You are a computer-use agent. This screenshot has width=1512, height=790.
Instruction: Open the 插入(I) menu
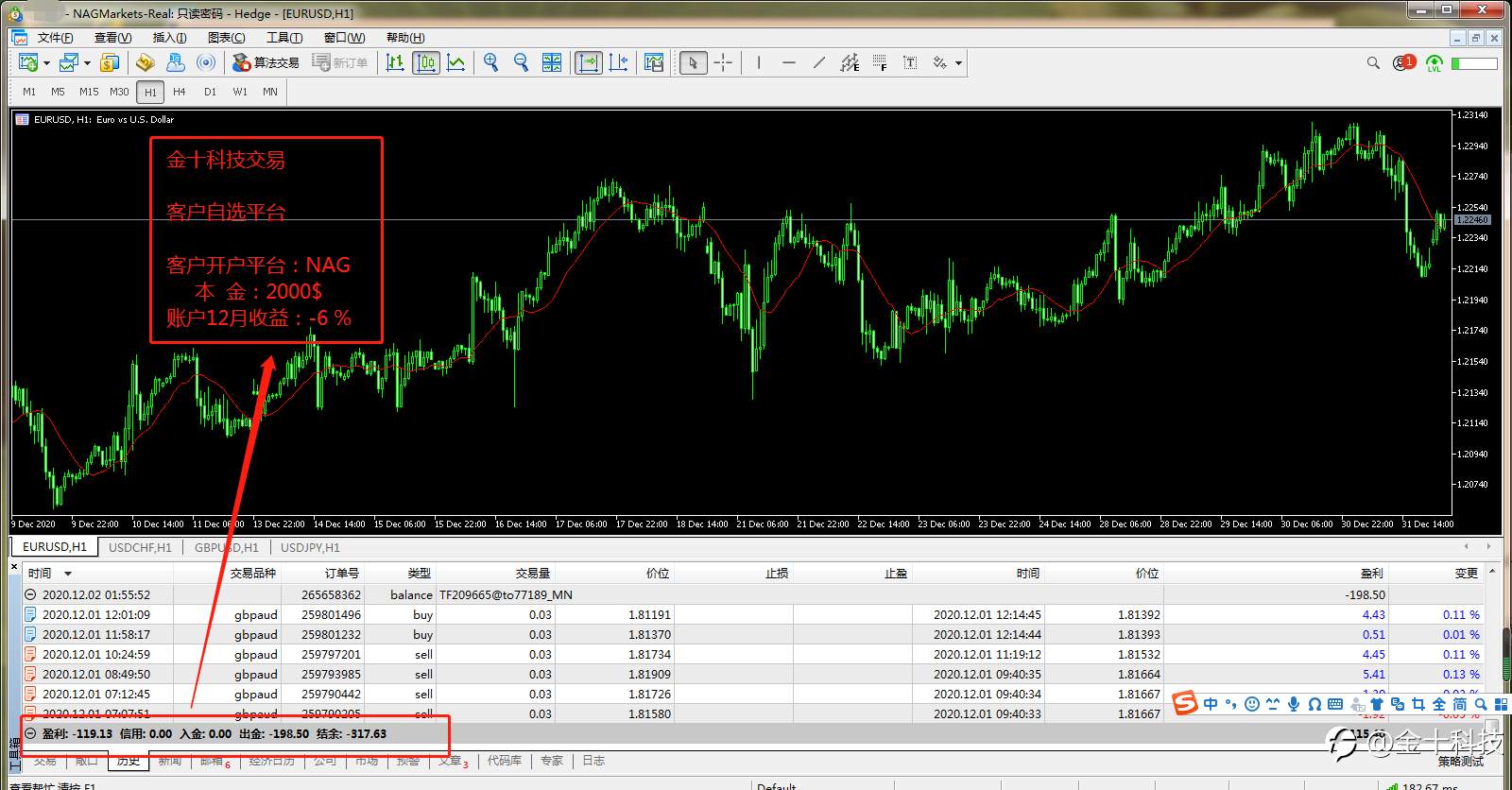click(169, 38)
